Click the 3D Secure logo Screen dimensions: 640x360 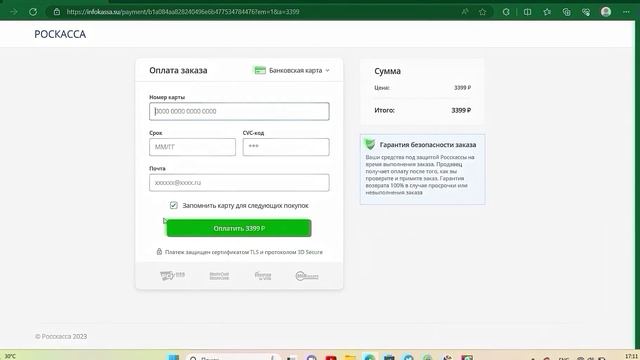(307, 276)
